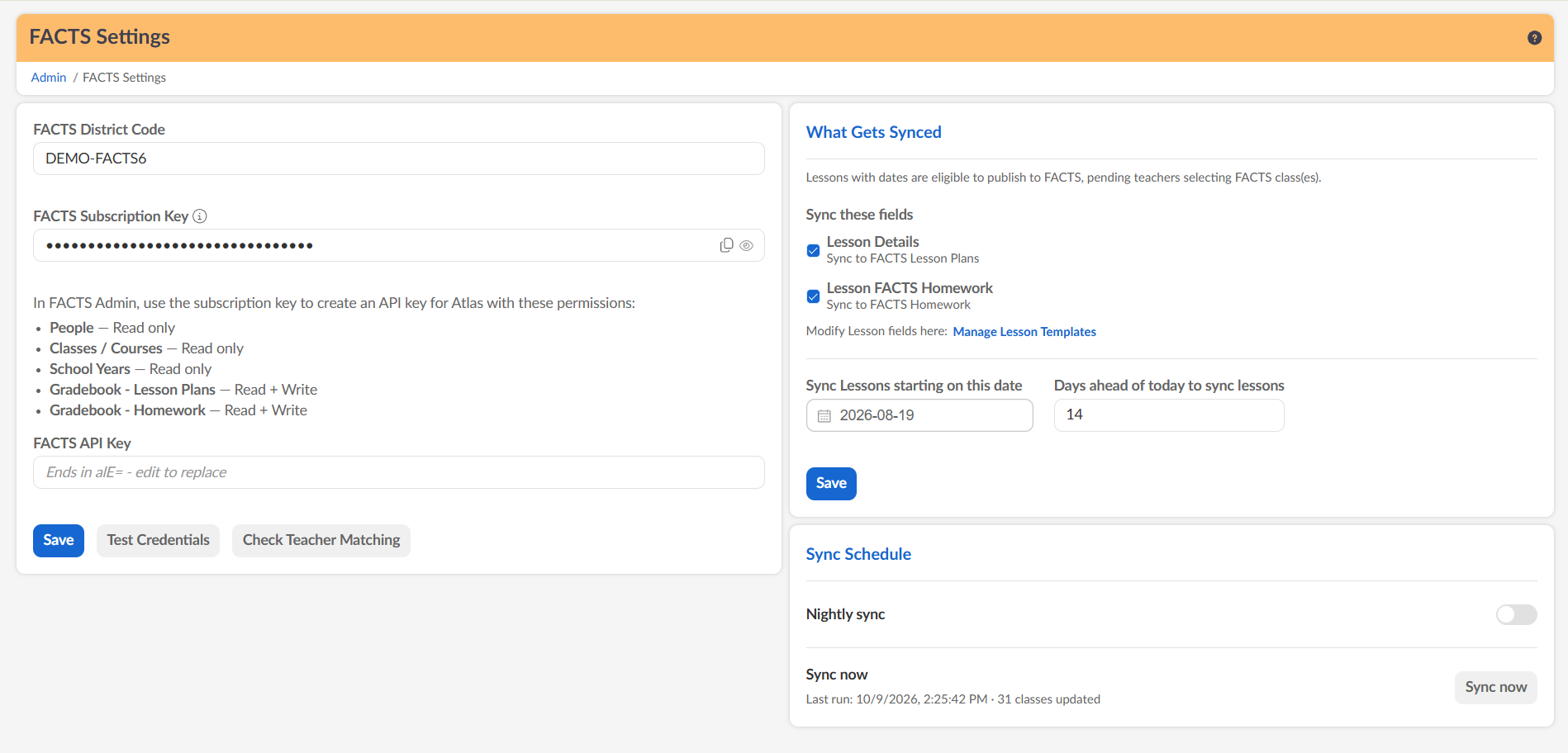
Task: Click the 'People — Read only' line
Action: pyautogui.click(x=112, y=328)
